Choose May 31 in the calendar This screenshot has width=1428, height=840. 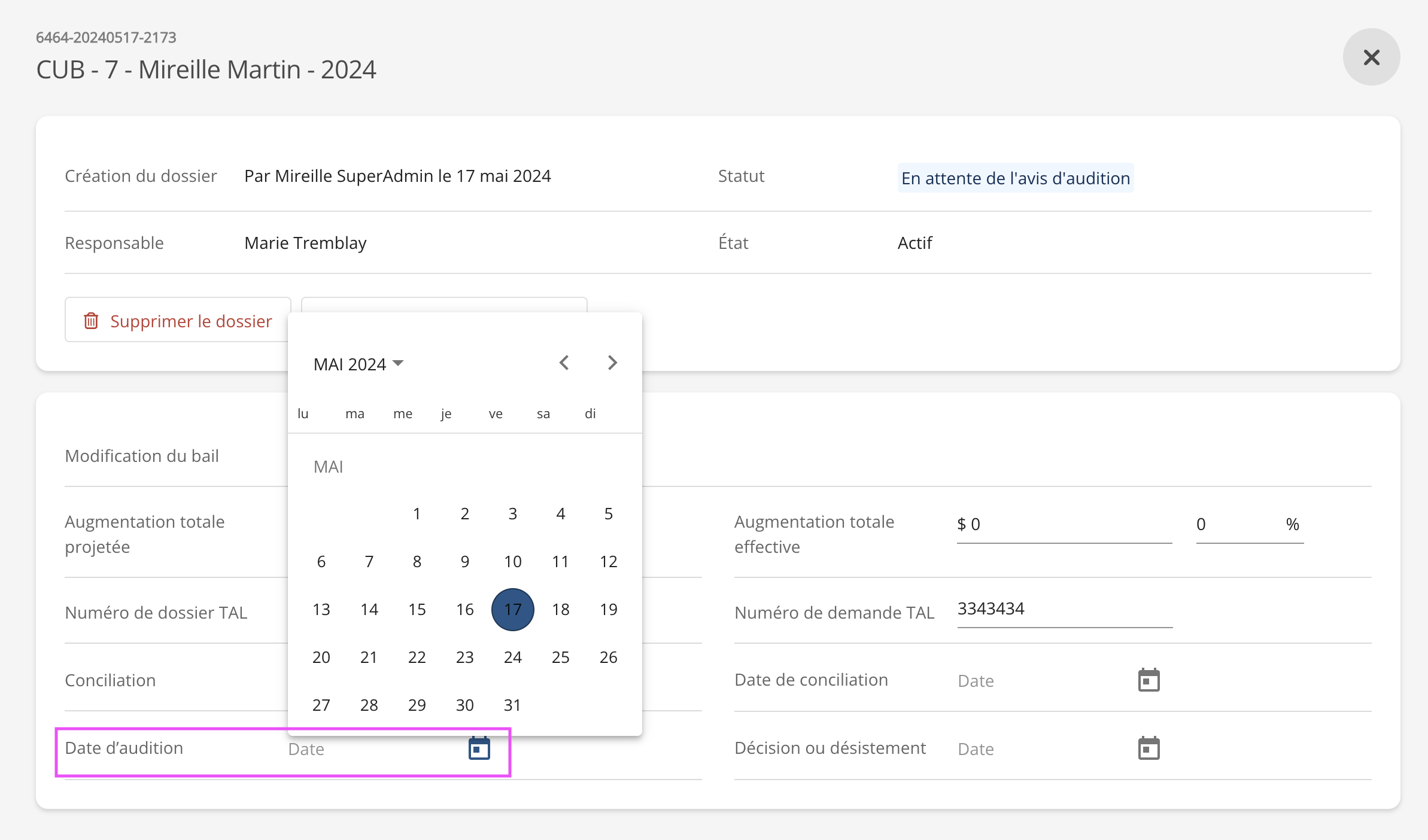[512, 705]
